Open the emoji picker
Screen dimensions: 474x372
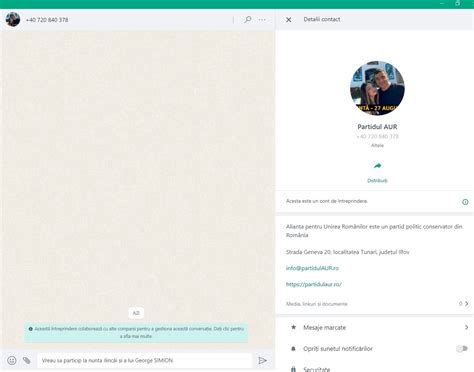[12, 360]
